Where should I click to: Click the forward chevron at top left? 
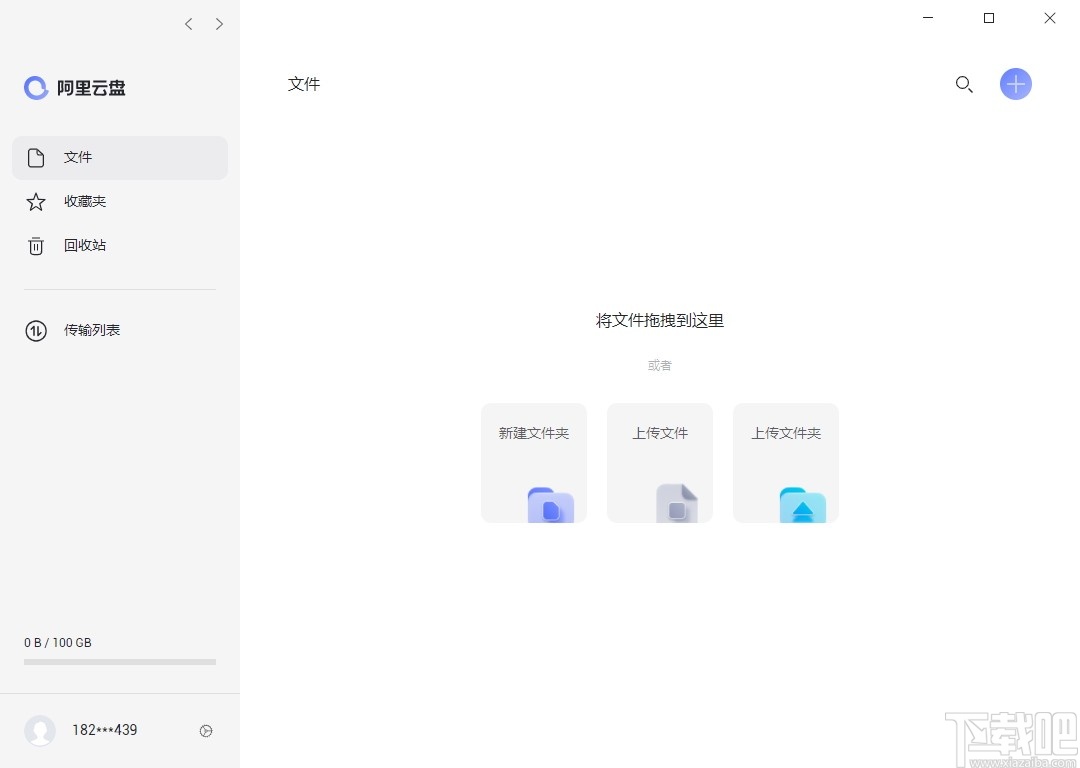click(219, 23)
